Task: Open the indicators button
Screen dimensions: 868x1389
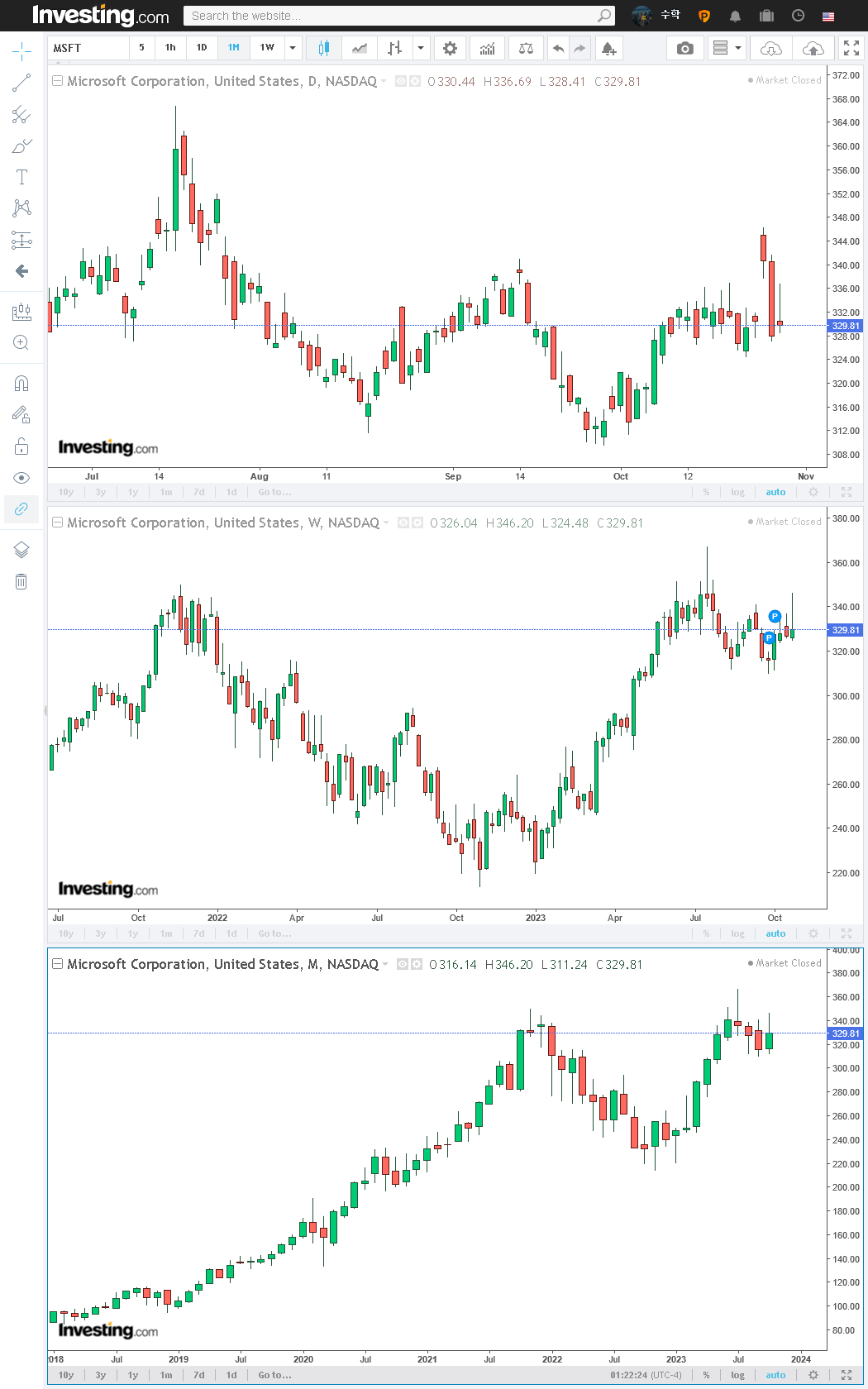Action: click(x=488, y=48)
